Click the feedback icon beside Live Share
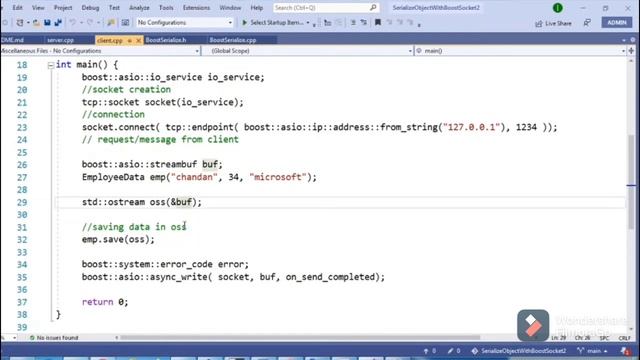This screenshot has height=360, width=640. tap(587, 23)
